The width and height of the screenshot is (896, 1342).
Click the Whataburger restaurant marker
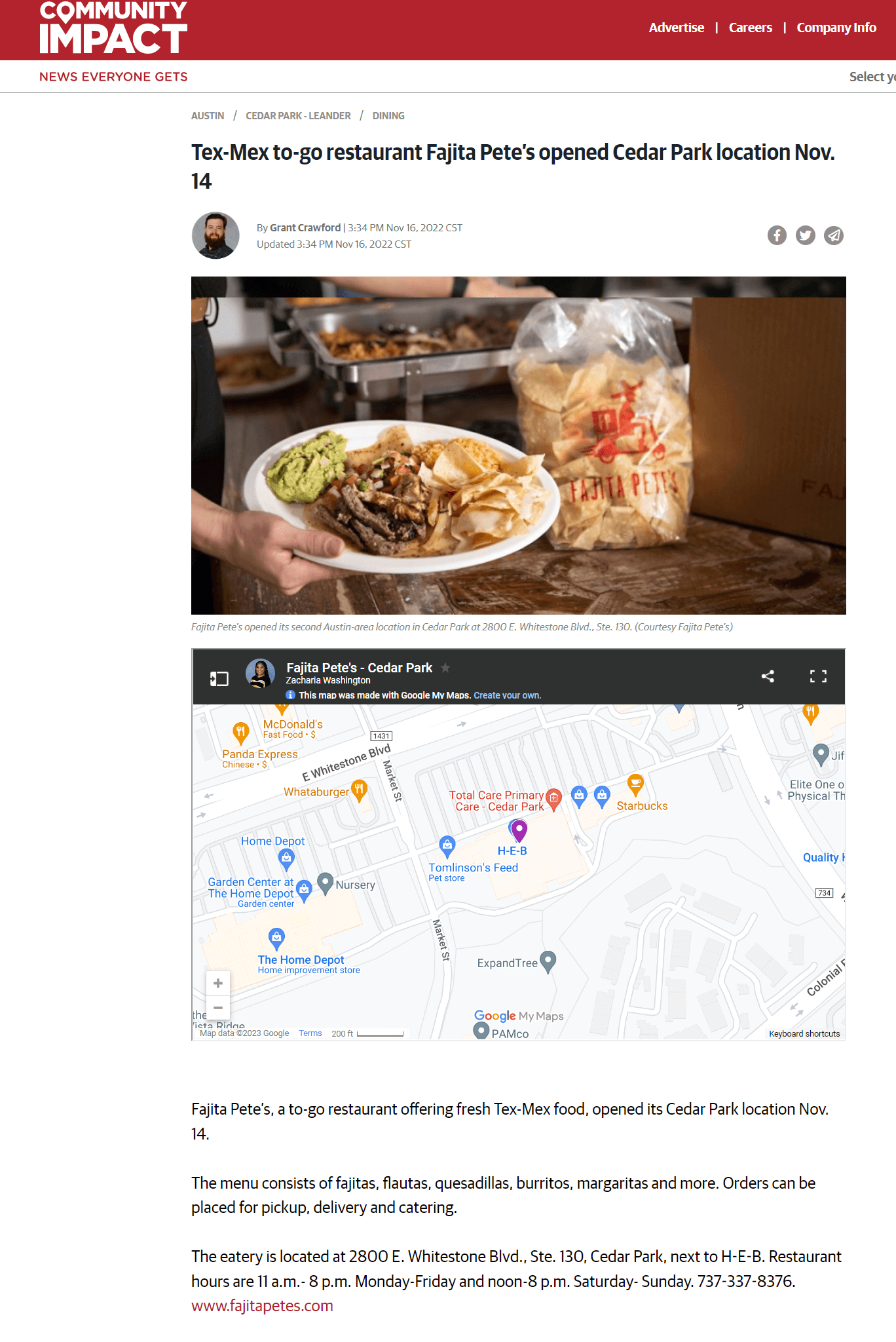(x=359, y=790)
